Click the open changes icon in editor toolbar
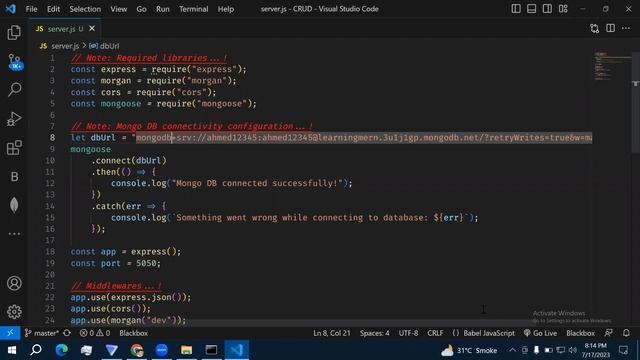Image resolution: width=640 pixels, height=360 pixels. tap(595, 28)
